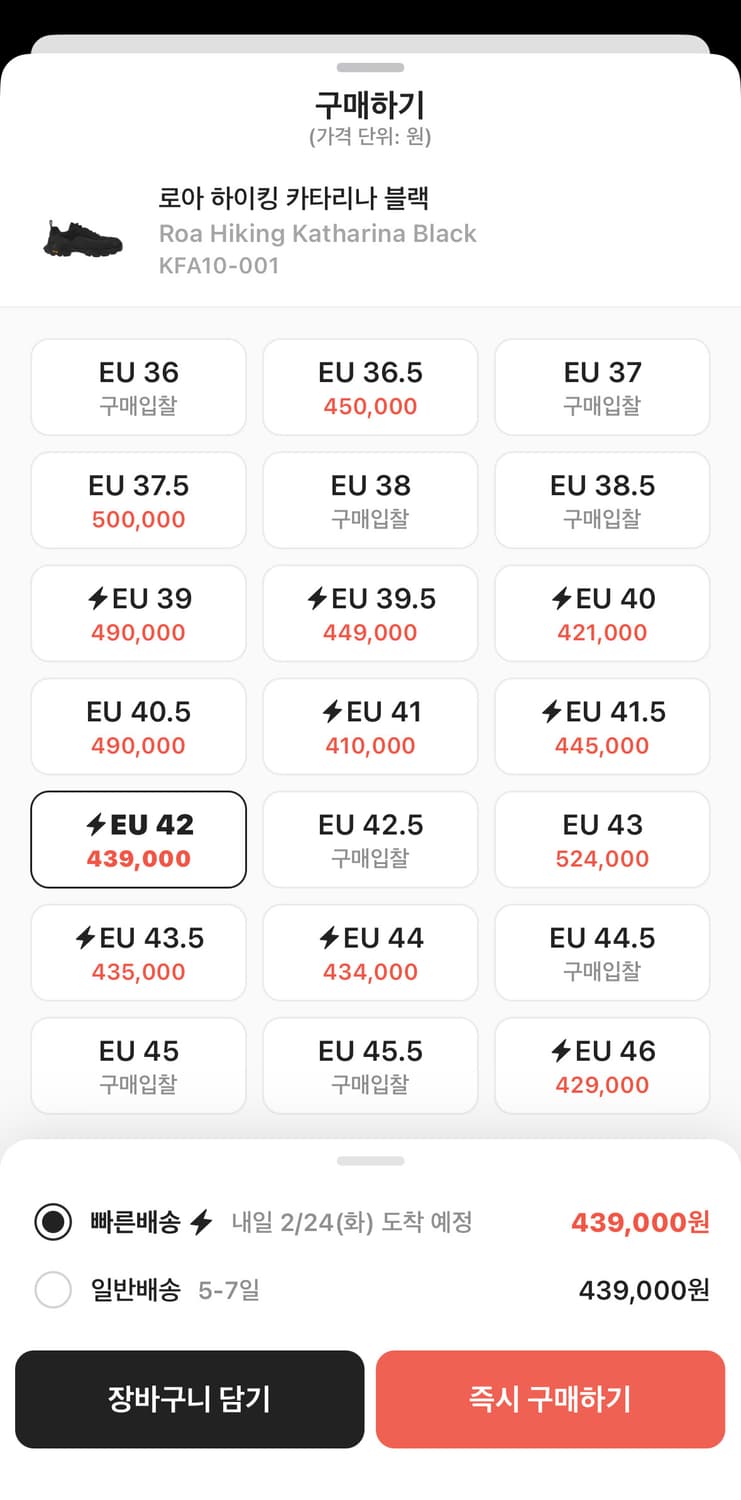This screenshot has width=741, height=1500.
Task: Select size EU 36.5 priced 450,000
Action: [x=370, y=387]
